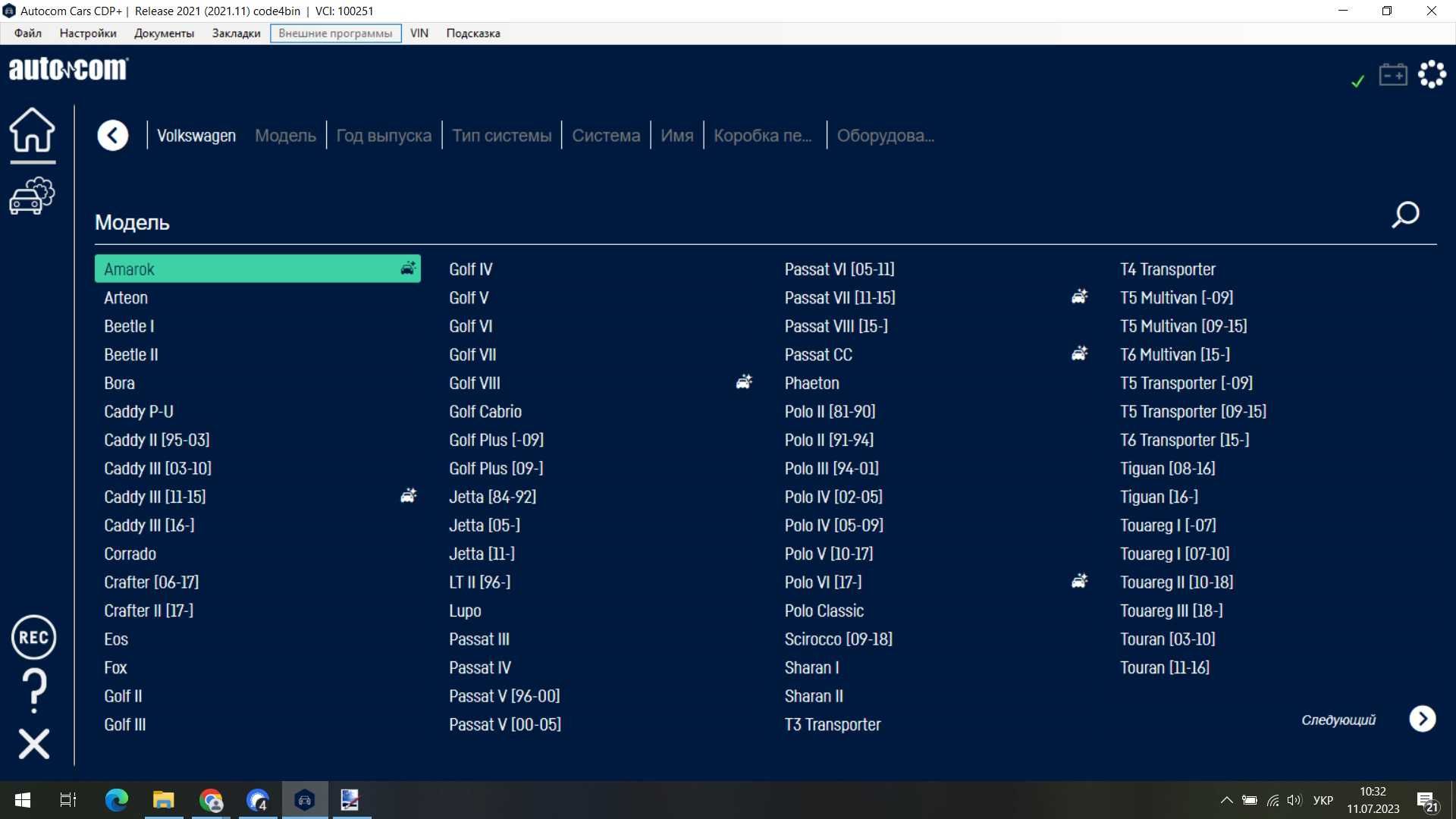This screenshot has height=819, width=1456.
Task: Click car icon beside Golf VIII
Action: (744, 382)
